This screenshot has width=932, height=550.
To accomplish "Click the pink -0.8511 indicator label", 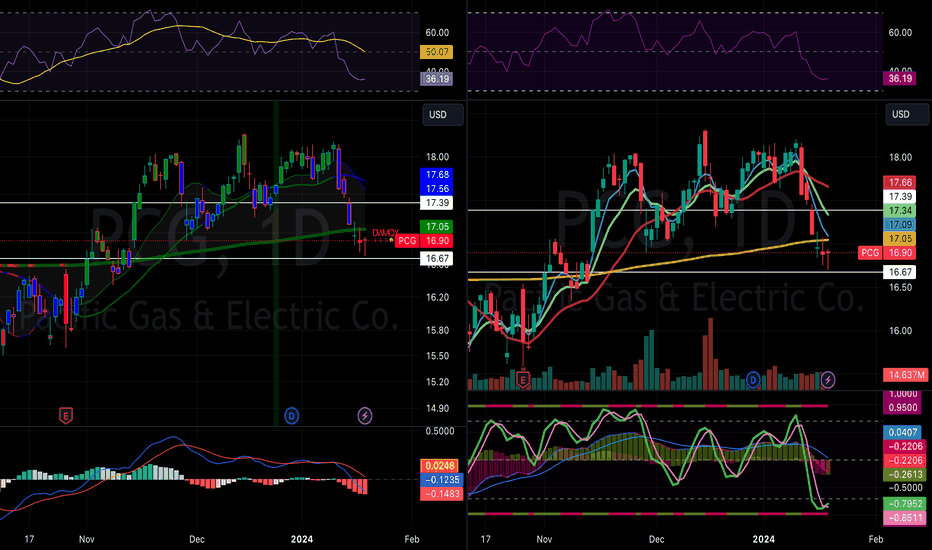I will click(905, 518).
